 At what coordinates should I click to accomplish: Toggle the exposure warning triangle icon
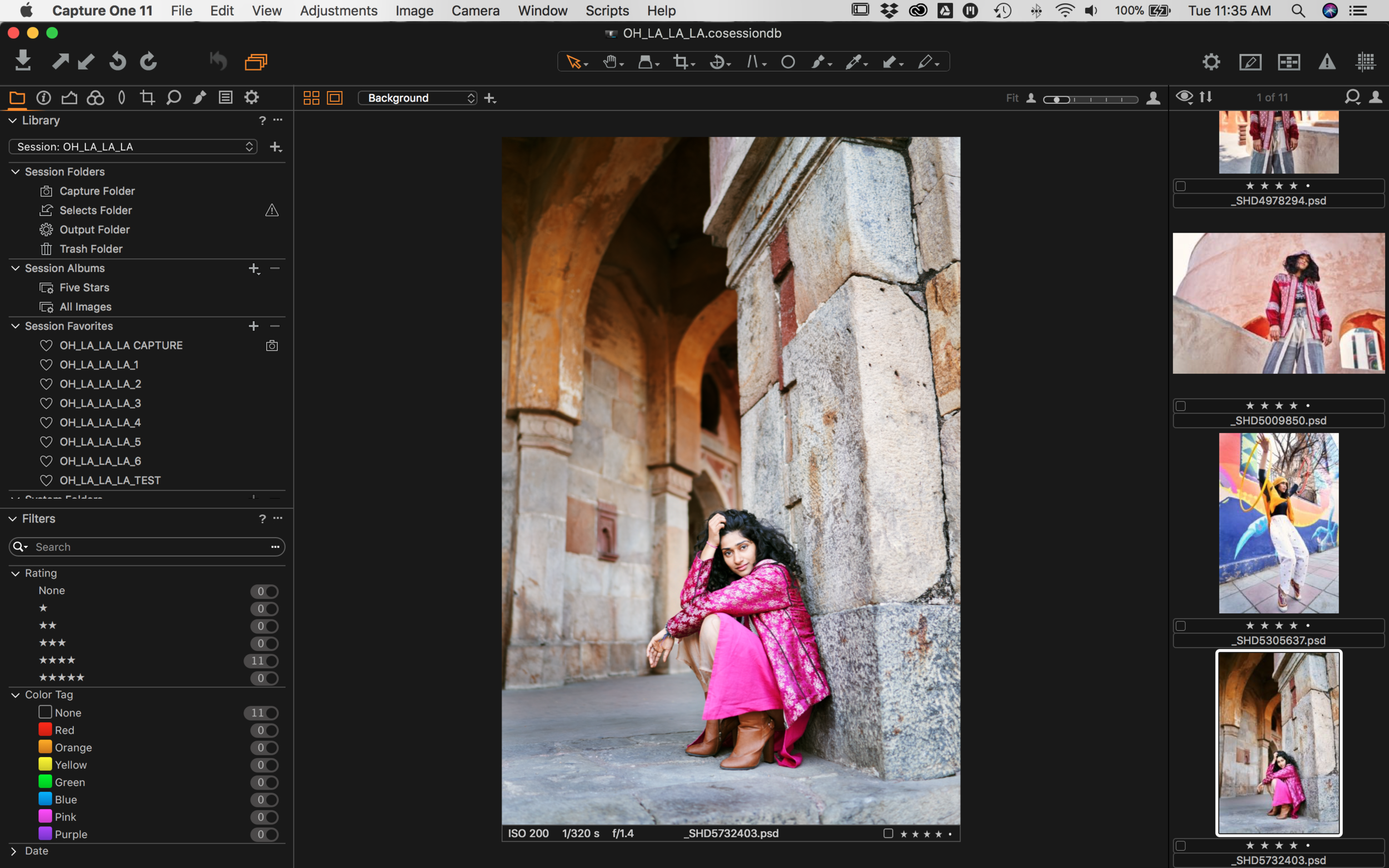point(1327,62)
